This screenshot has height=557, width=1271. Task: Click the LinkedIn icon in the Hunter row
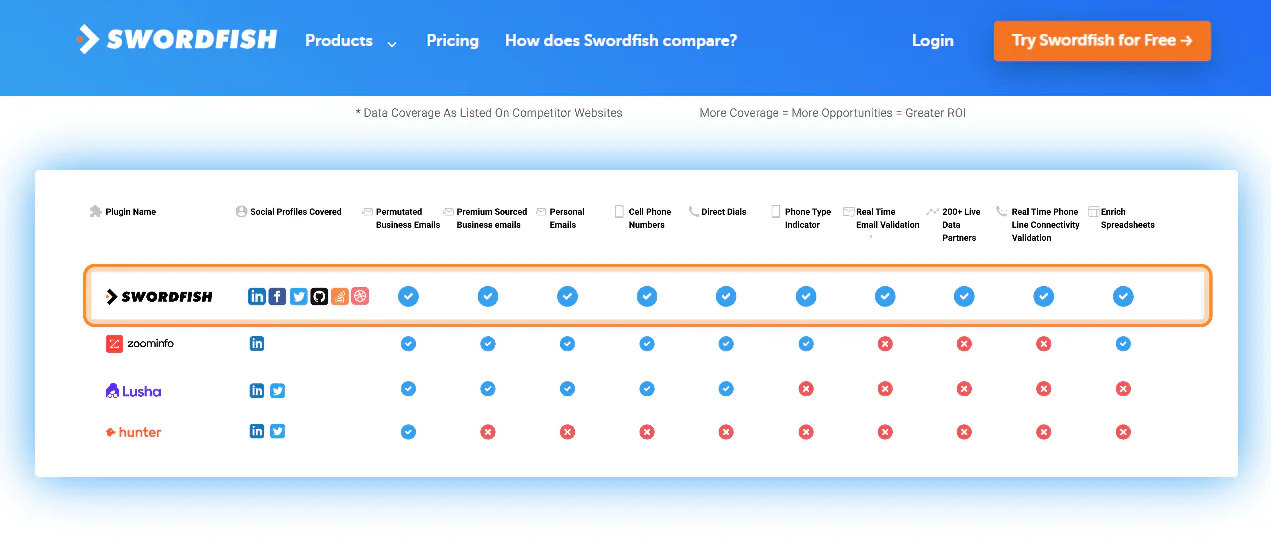point(257,431)
